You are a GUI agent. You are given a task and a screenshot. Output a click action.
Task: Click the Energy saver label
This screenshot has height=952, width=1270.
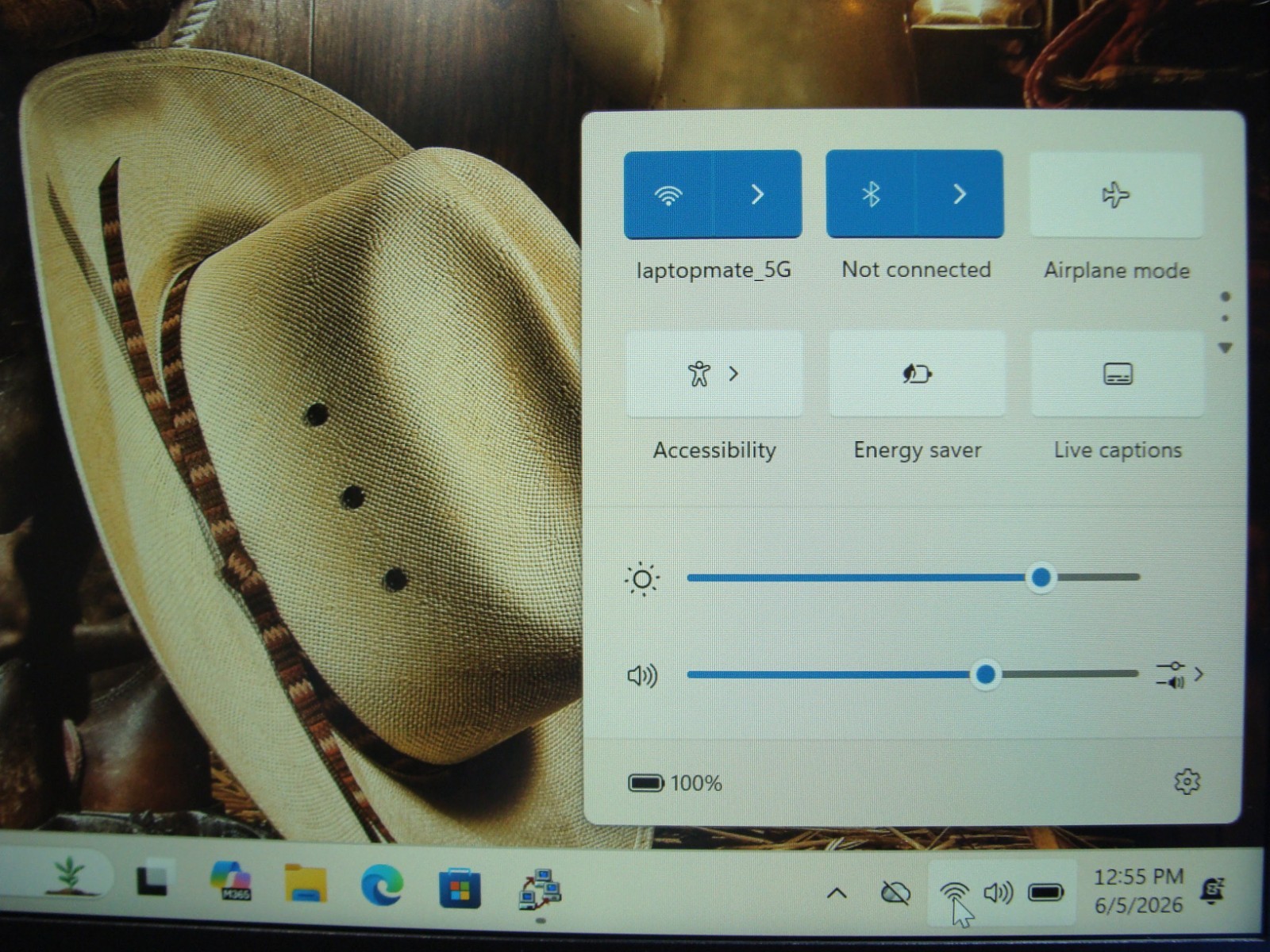(918, 451)
